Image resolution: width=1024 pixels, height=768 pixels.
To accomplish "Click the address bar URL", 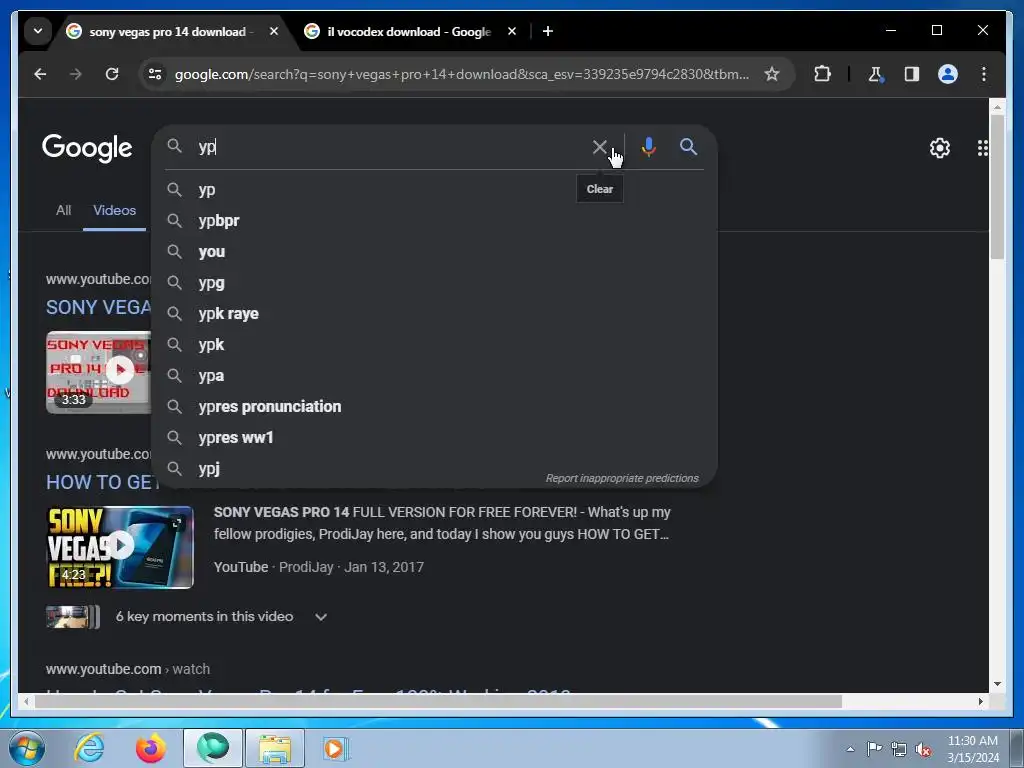I will click(x=461, y=74).
